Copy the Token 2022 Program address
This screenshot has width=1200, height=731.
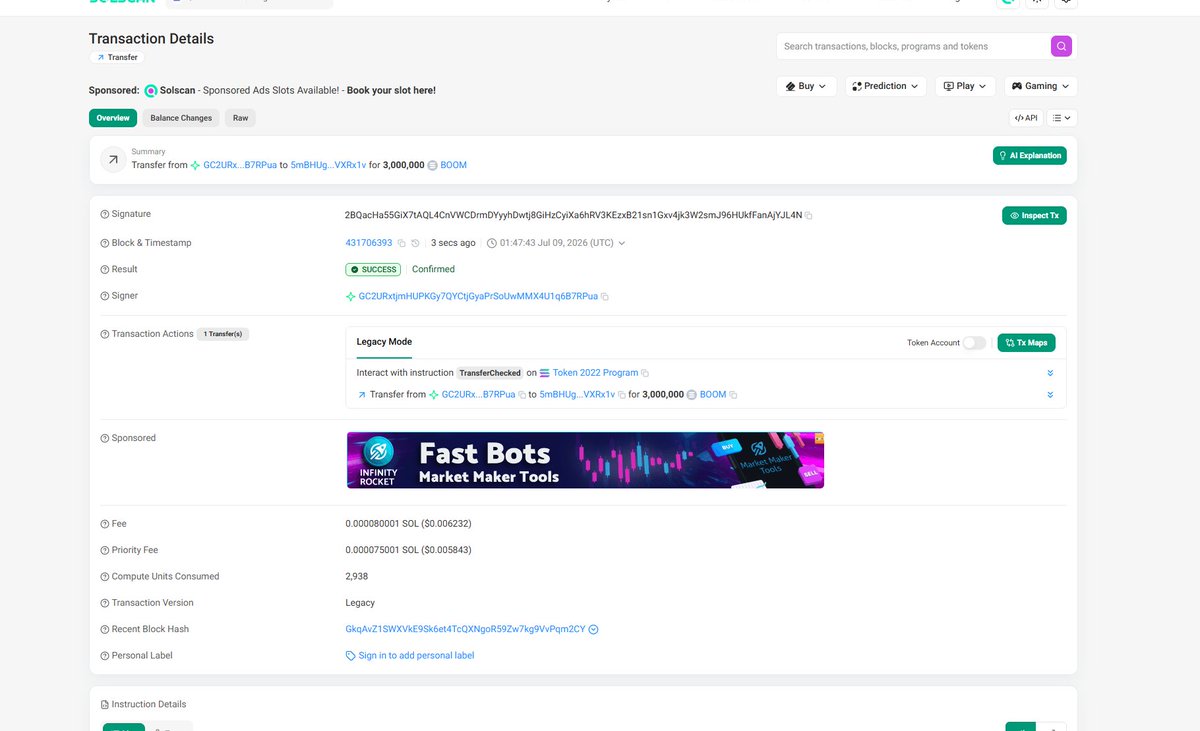pyautogui.click(x=645, y=373)
